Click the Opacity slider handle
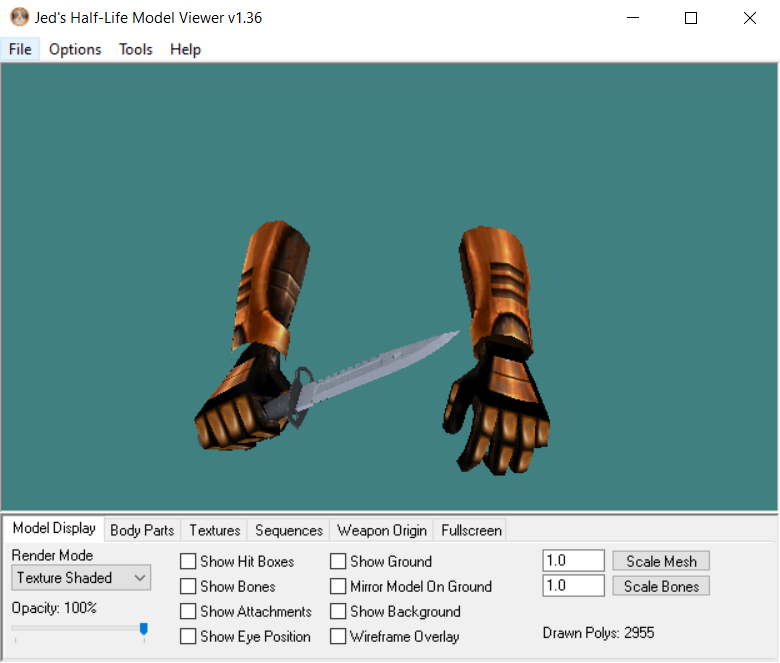The image size is (780, 663). [x=144, y=629]
